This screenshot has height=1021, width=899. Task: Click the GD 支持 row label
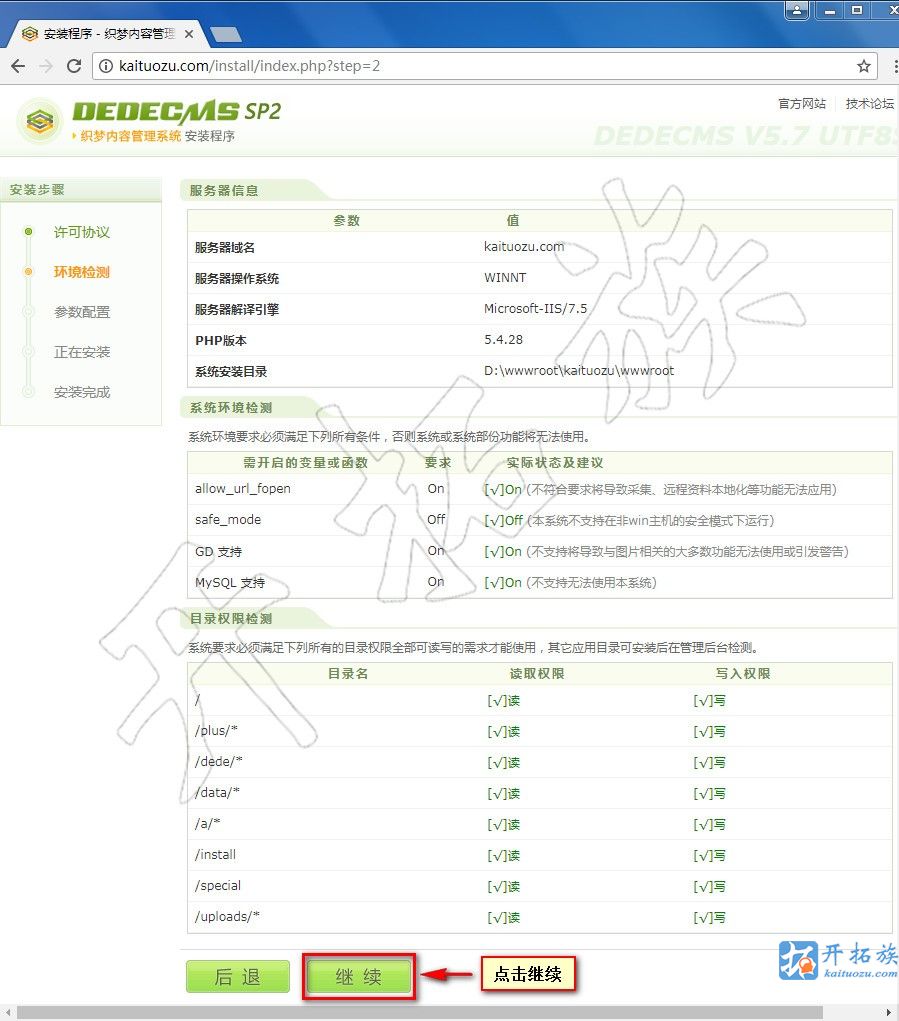[x=218, y=552]
